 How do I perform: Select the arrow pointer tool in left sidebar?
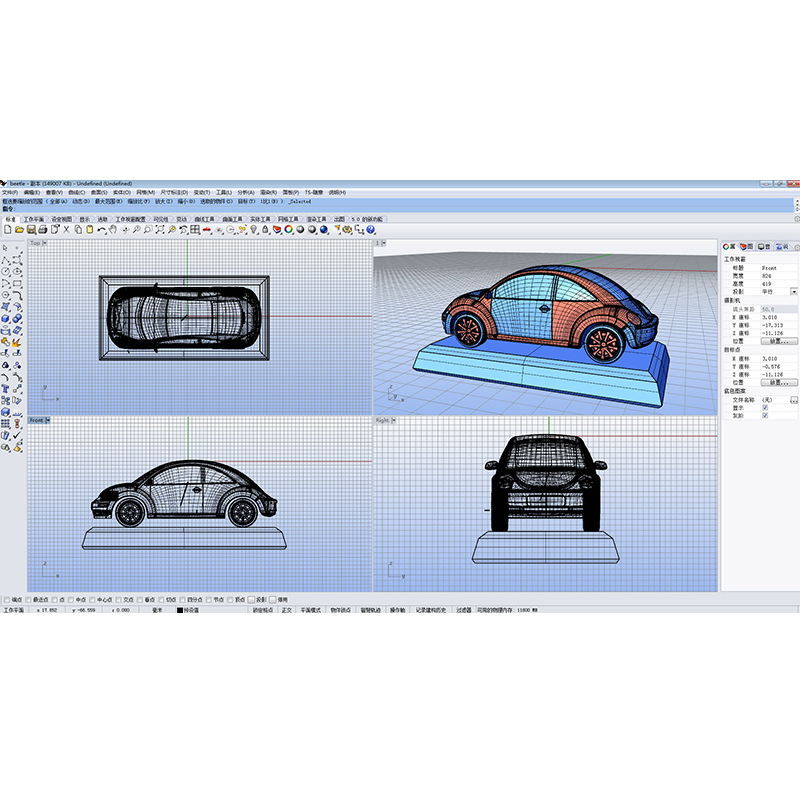(x=5, y=248)
